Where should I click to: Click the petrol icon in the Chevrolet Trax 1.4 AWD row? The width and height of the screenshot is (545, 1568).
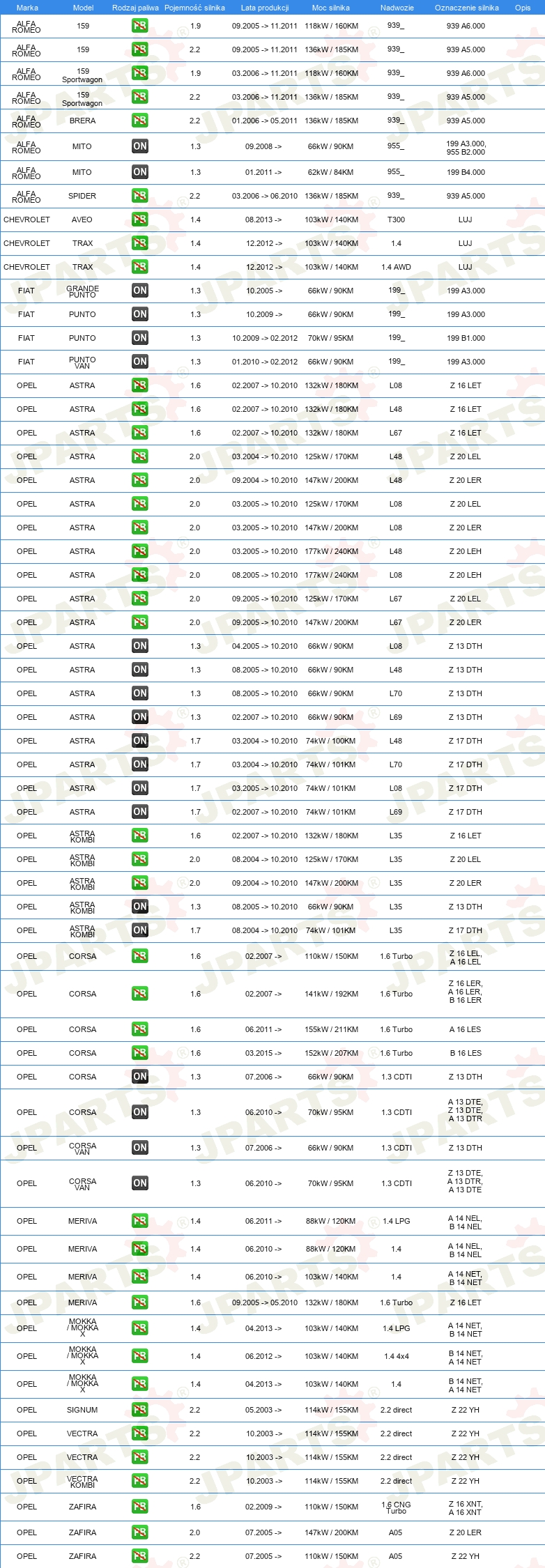139,267
